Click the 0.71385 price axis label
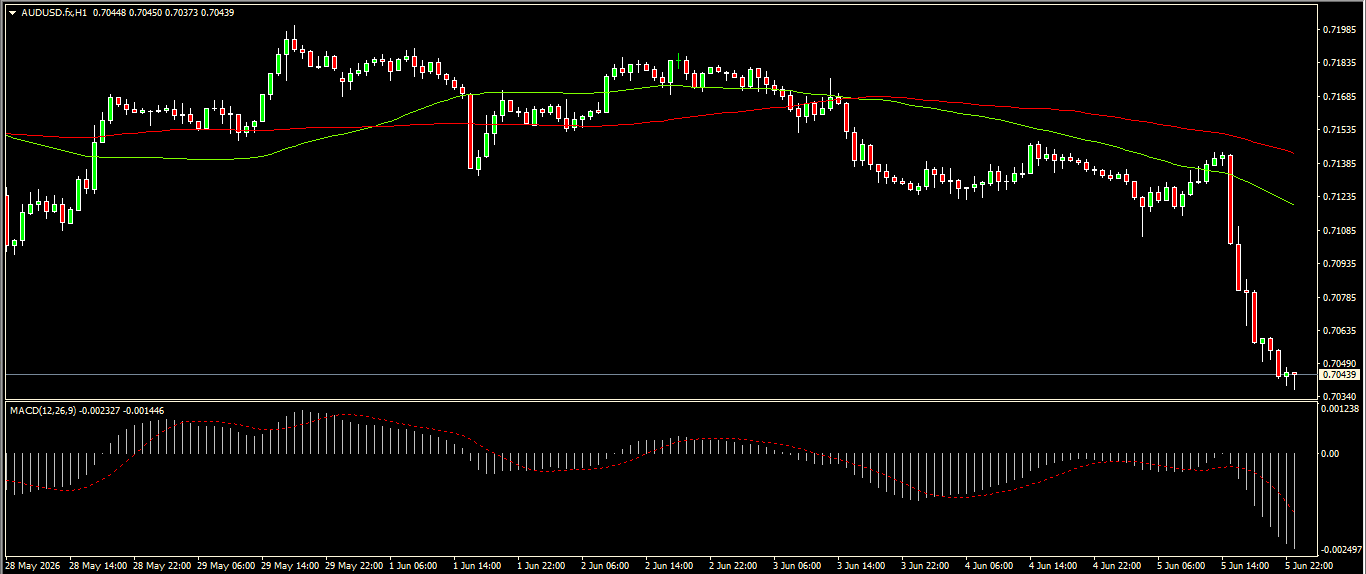Viewport: 1366px width, 574px height. (x=1338, y=164)
